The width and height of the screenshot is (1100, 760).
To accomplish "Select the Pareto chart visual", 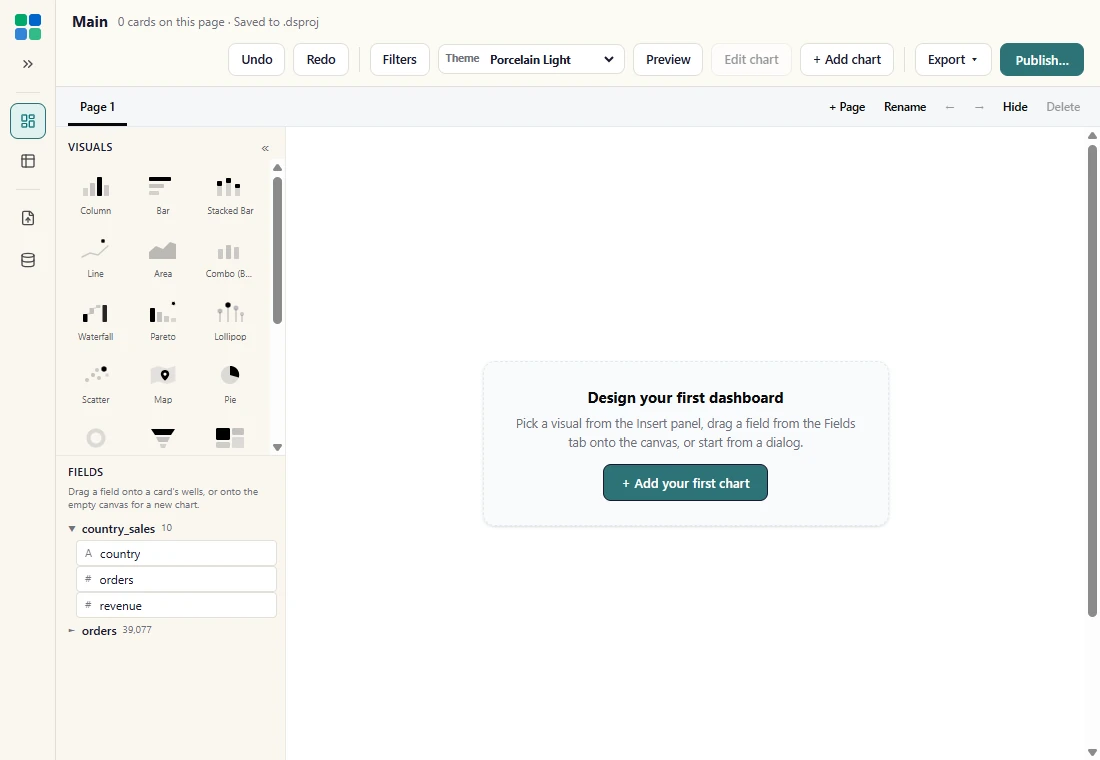I will [163, 321].
